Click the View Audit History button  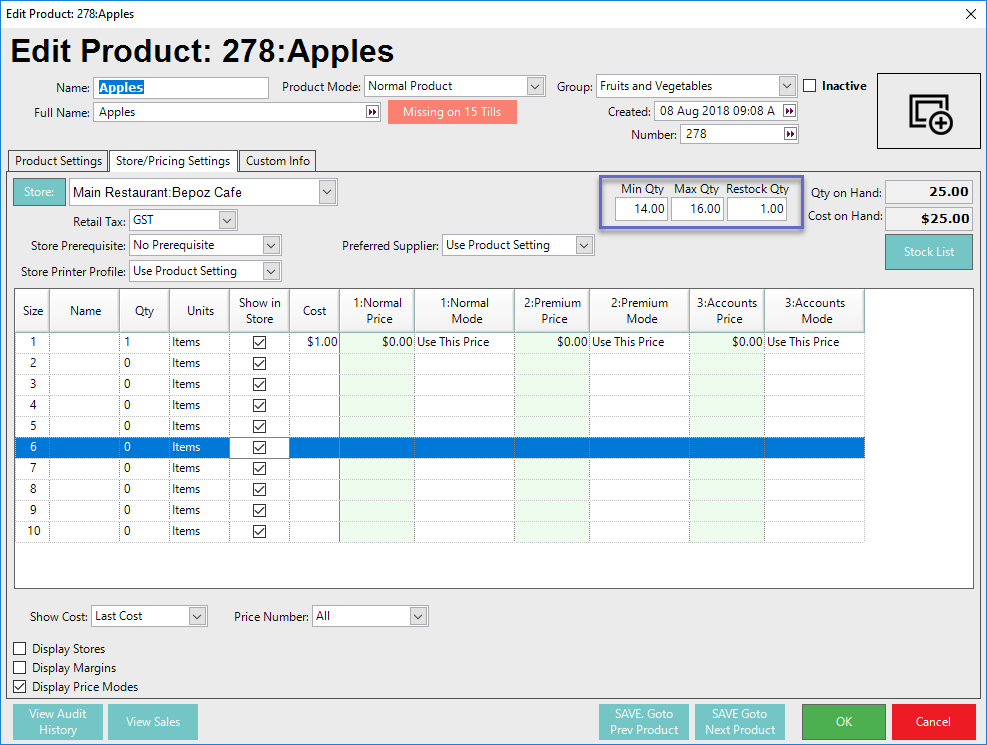[58, 722]
